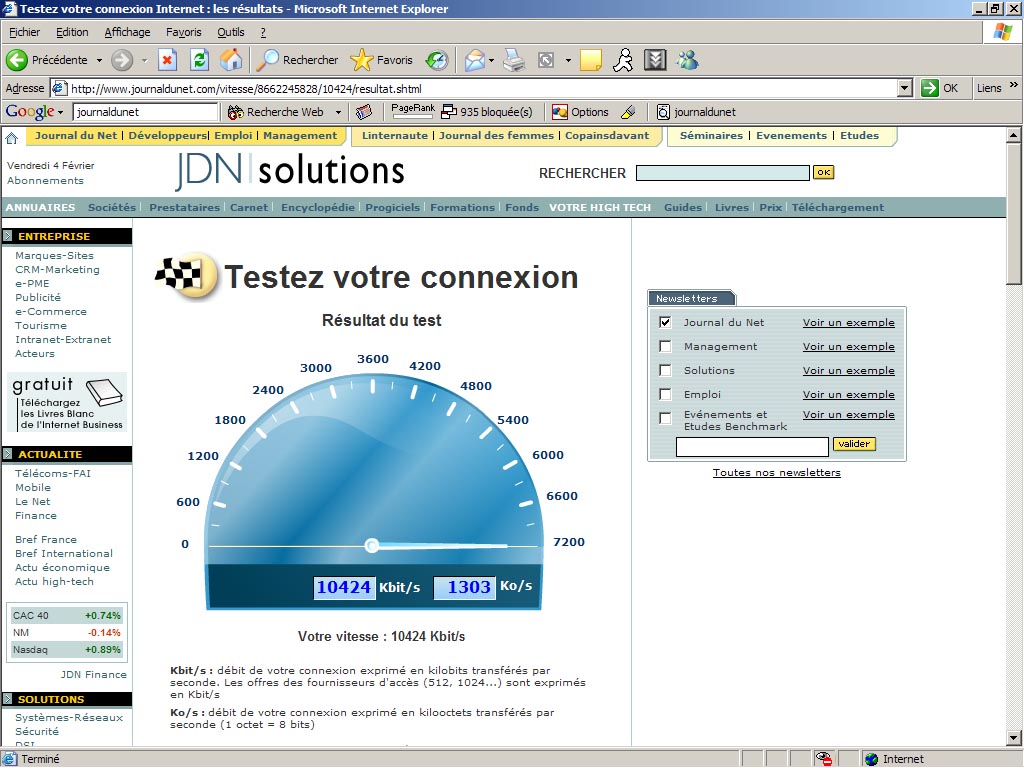Viewport: 1024px width, 768px height.
Task: Check the Management newsletter checkbox
Action: [665, 346]
